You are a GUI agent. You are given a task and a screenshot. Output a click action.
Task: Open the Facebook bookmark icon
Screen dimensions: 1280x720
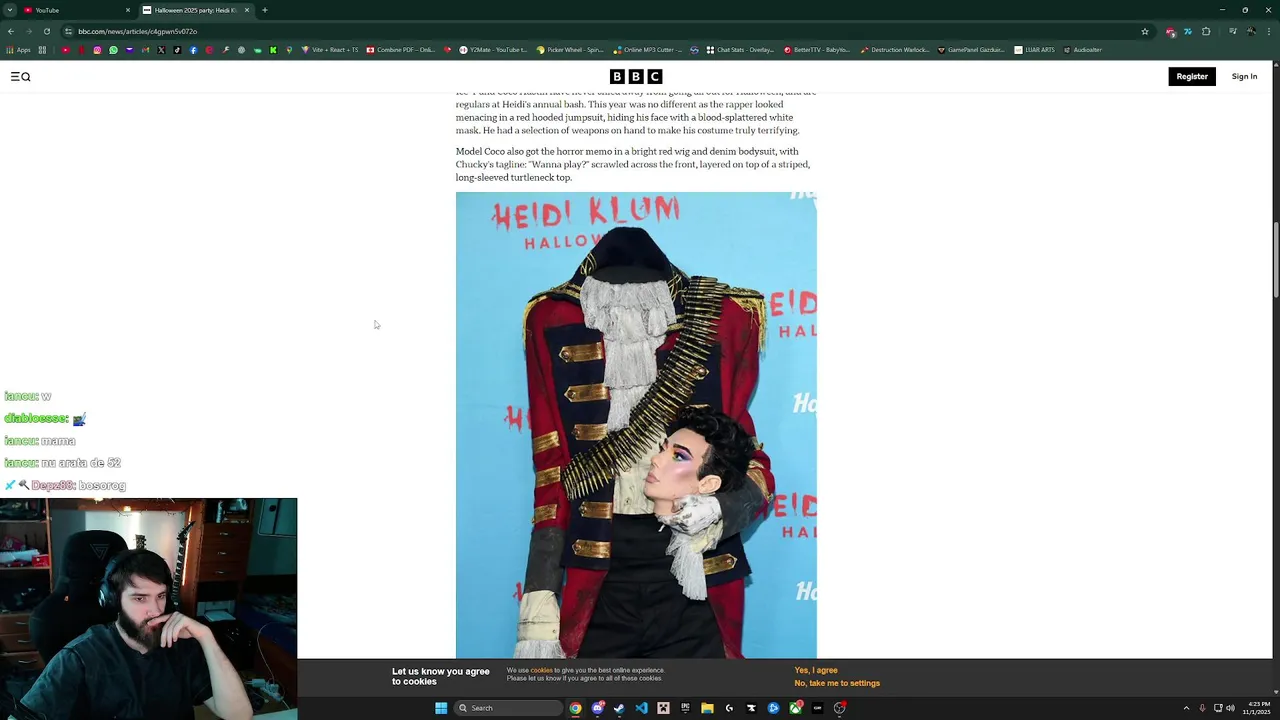[x=193, y=50]
